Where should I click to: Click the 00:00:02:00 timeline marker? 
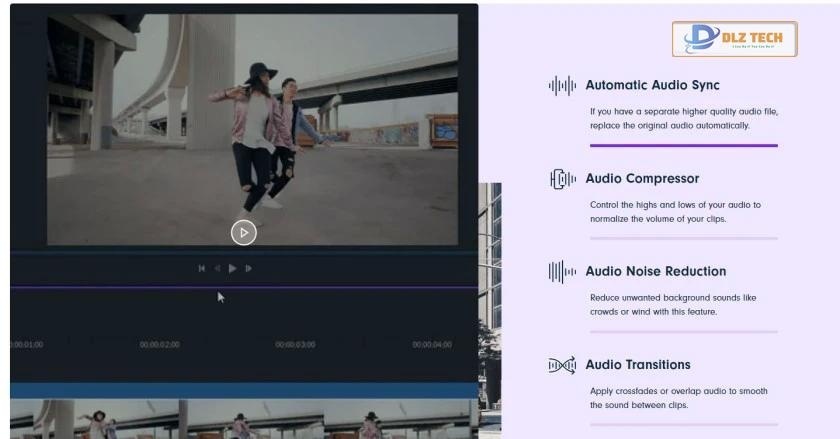pyautogui.click(x=159, y=345)
